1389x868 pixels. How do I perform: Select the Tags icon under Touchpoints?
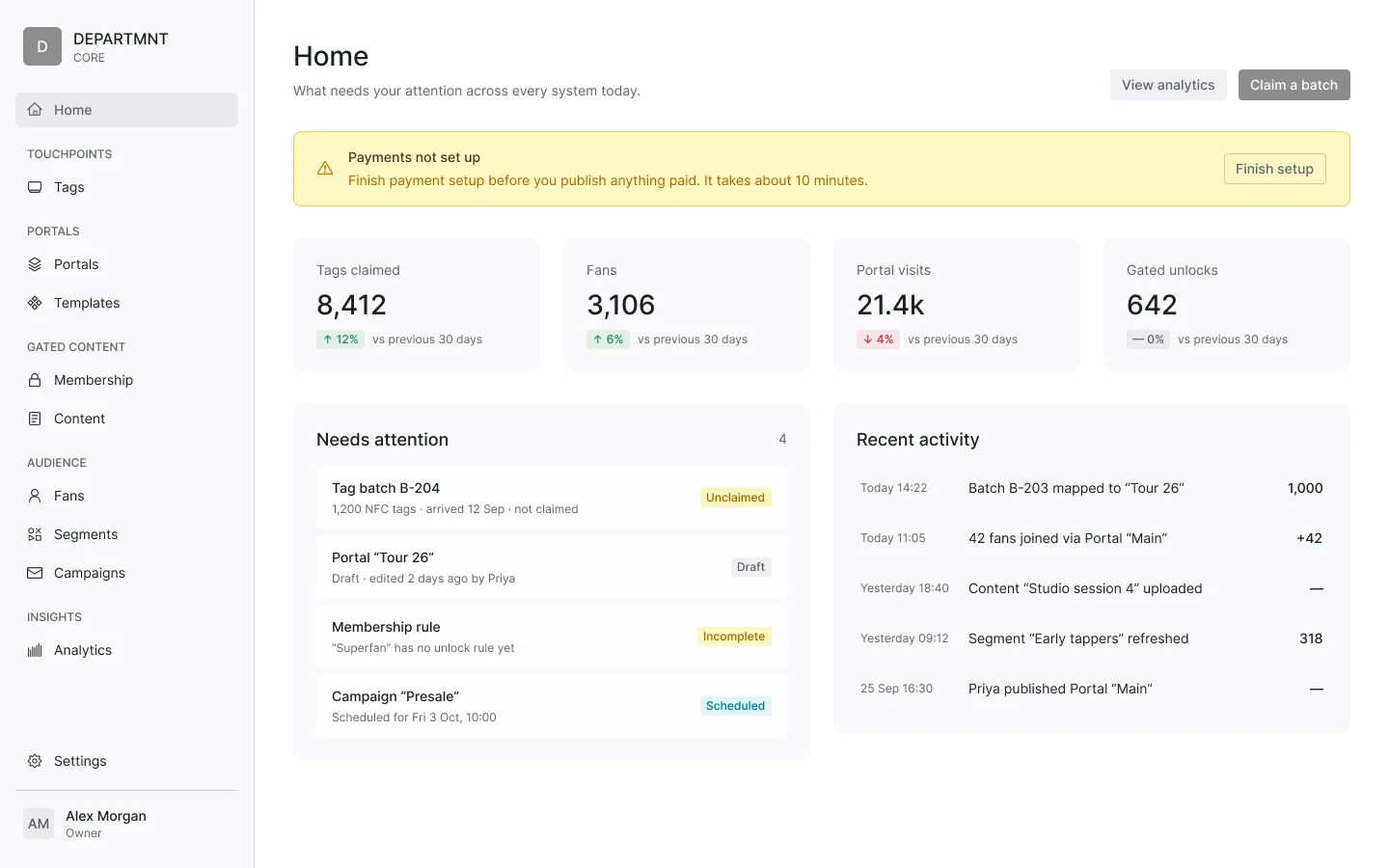tap(35, 187)
